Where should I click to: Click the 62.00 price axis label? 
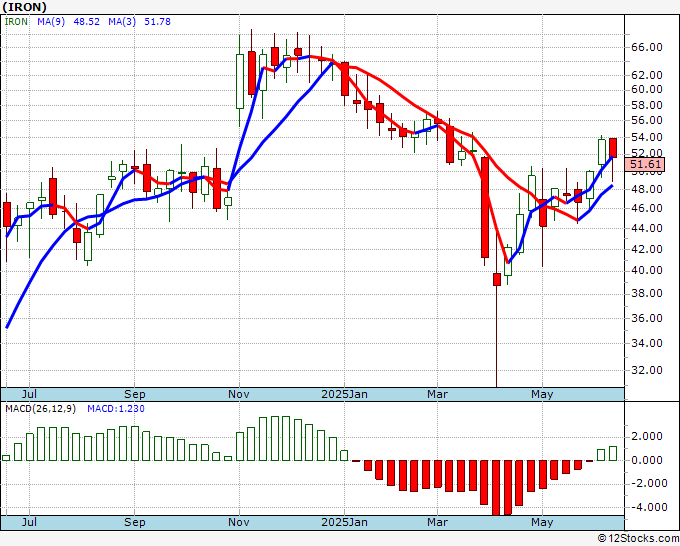(647, 75)
